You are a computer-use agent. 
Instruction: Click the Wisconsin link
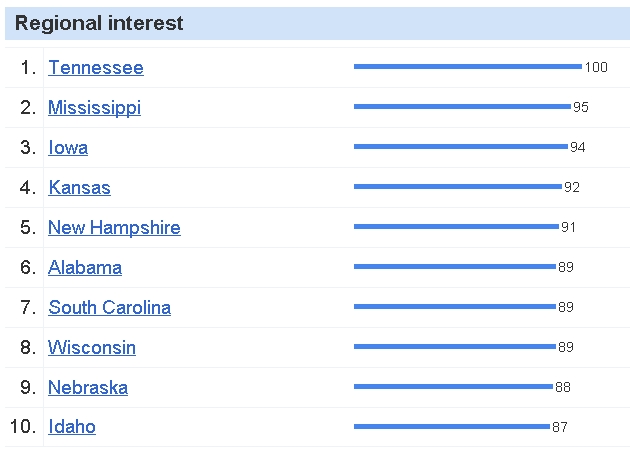click(x=92, y=348)
